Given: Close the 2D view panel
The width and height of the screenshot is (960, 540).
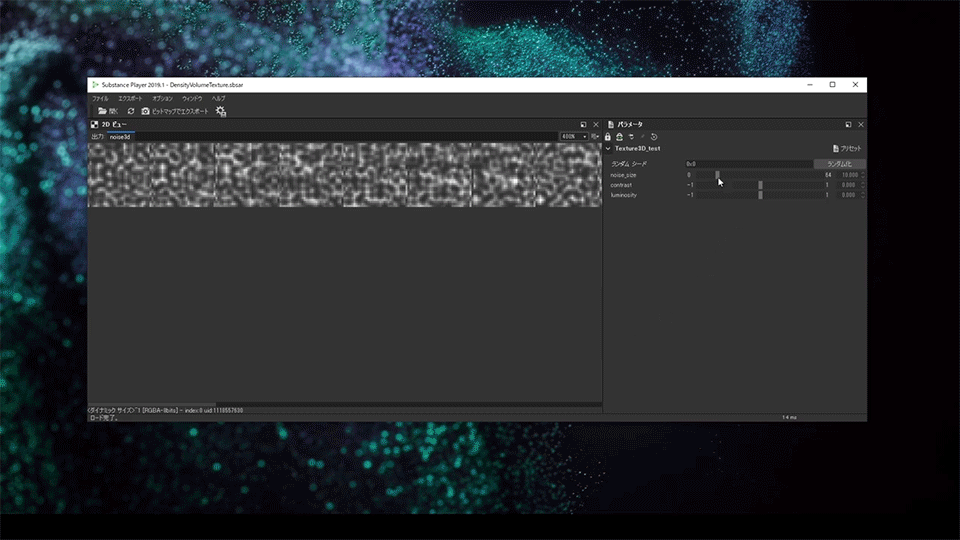Looking at the screenshot, I should pos(596,124).
